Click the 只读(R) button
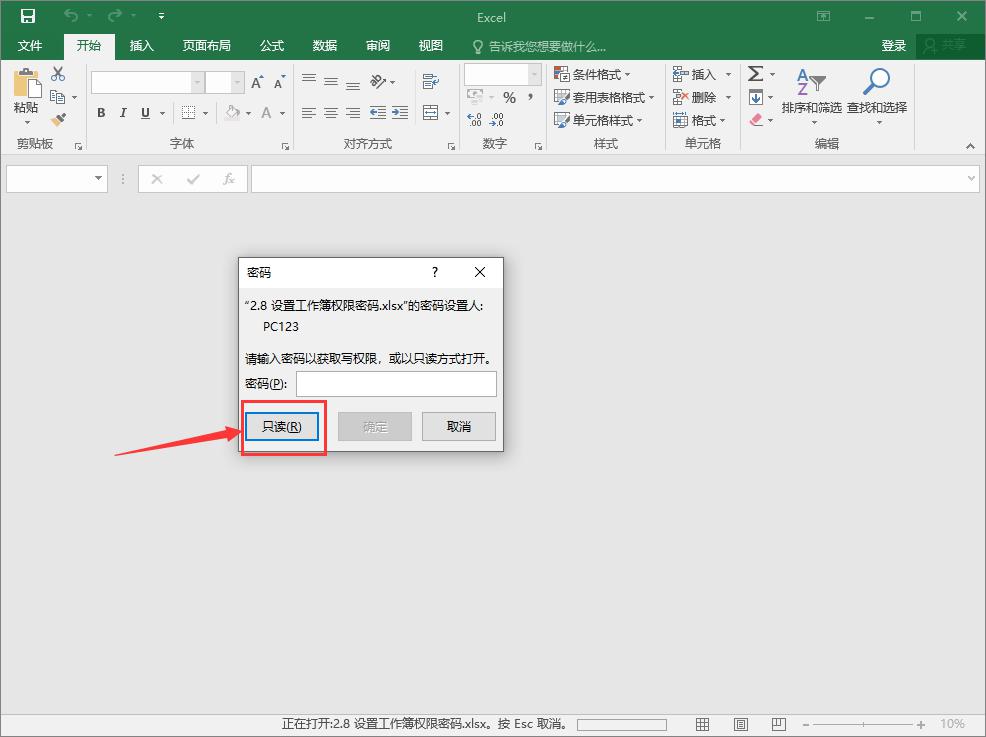This screenshot has width=986, height=737. tap(282, 426)
